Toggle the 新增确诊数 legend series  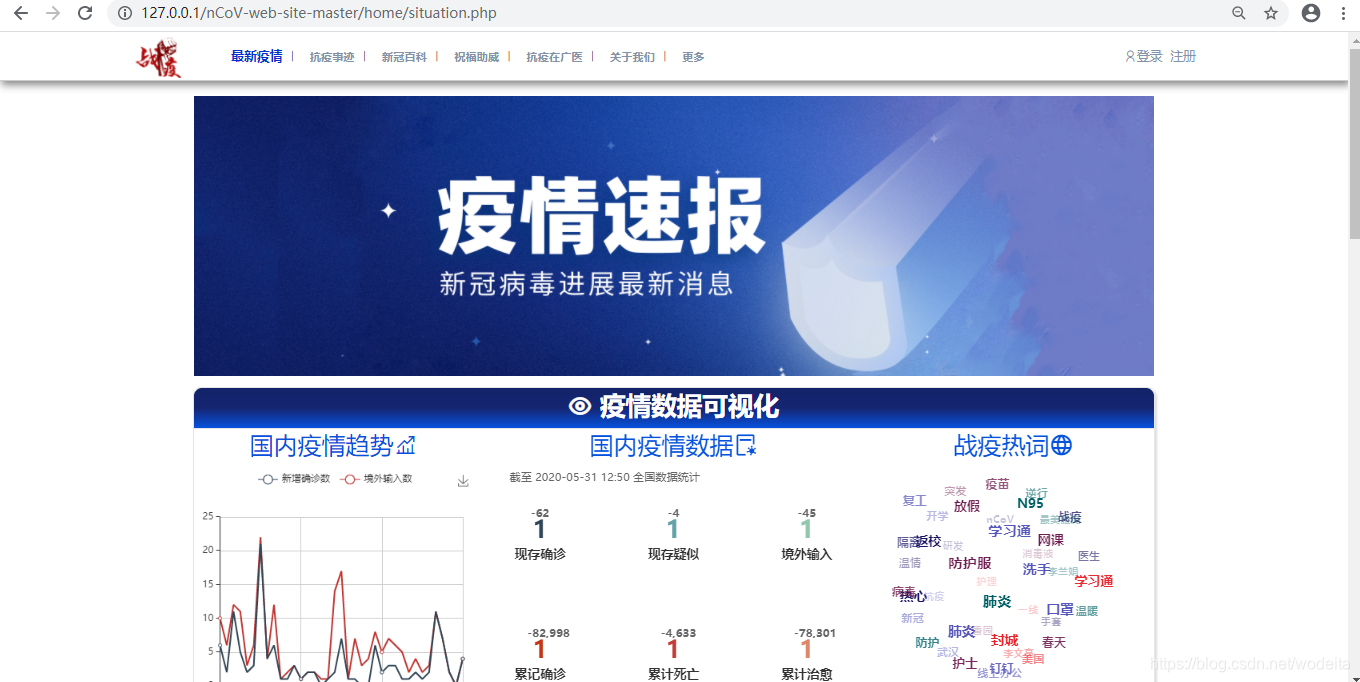293,479
